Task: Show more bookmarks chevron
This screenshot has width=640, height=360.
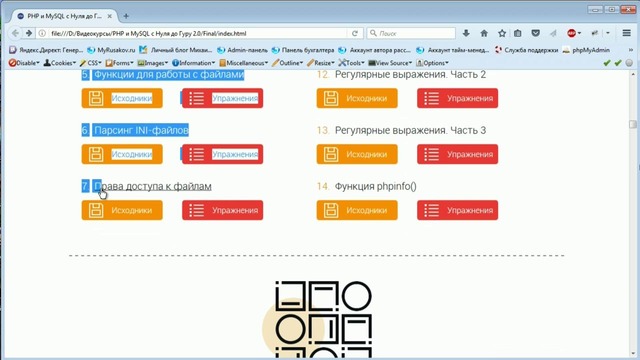Action: [631, 50]
